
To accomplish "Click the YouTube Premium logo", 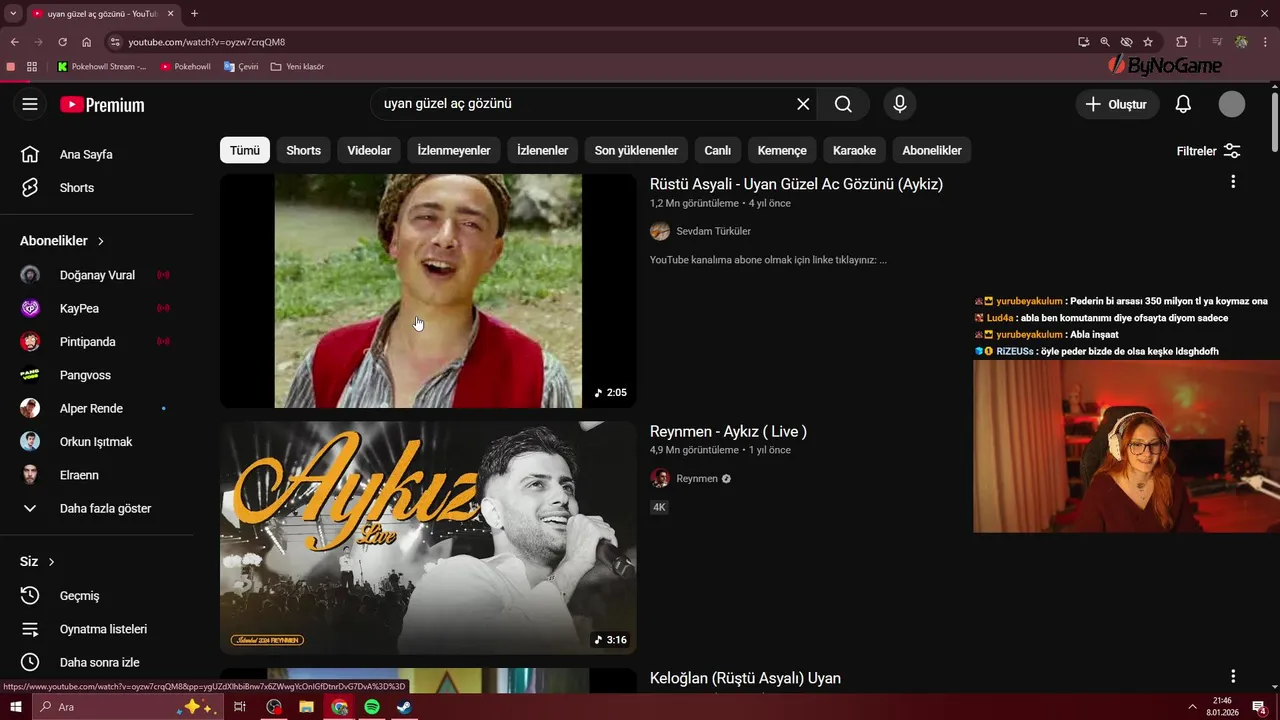I will point(102,105).
